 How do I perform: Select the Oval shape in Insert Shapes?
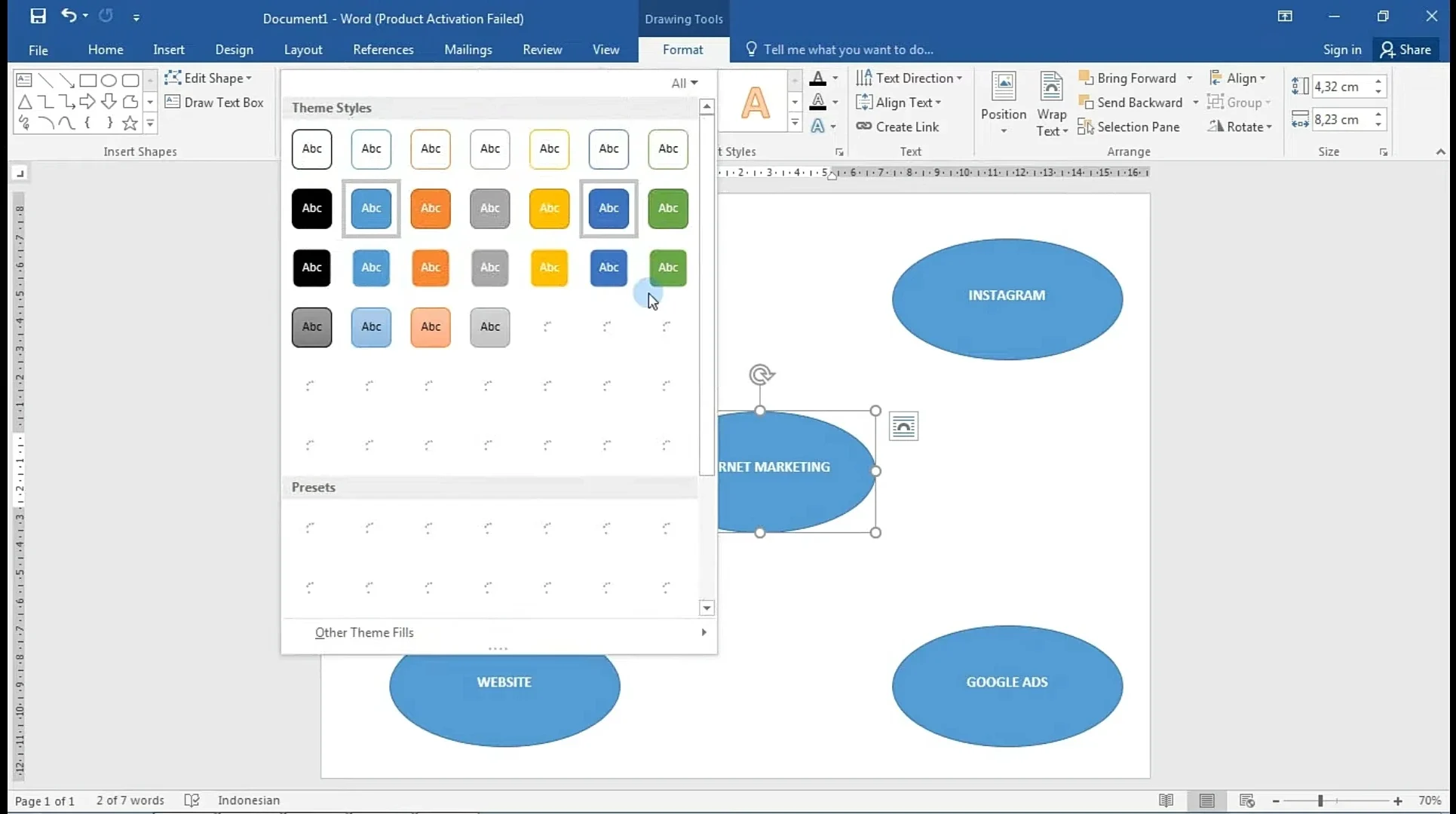[109, 80]
